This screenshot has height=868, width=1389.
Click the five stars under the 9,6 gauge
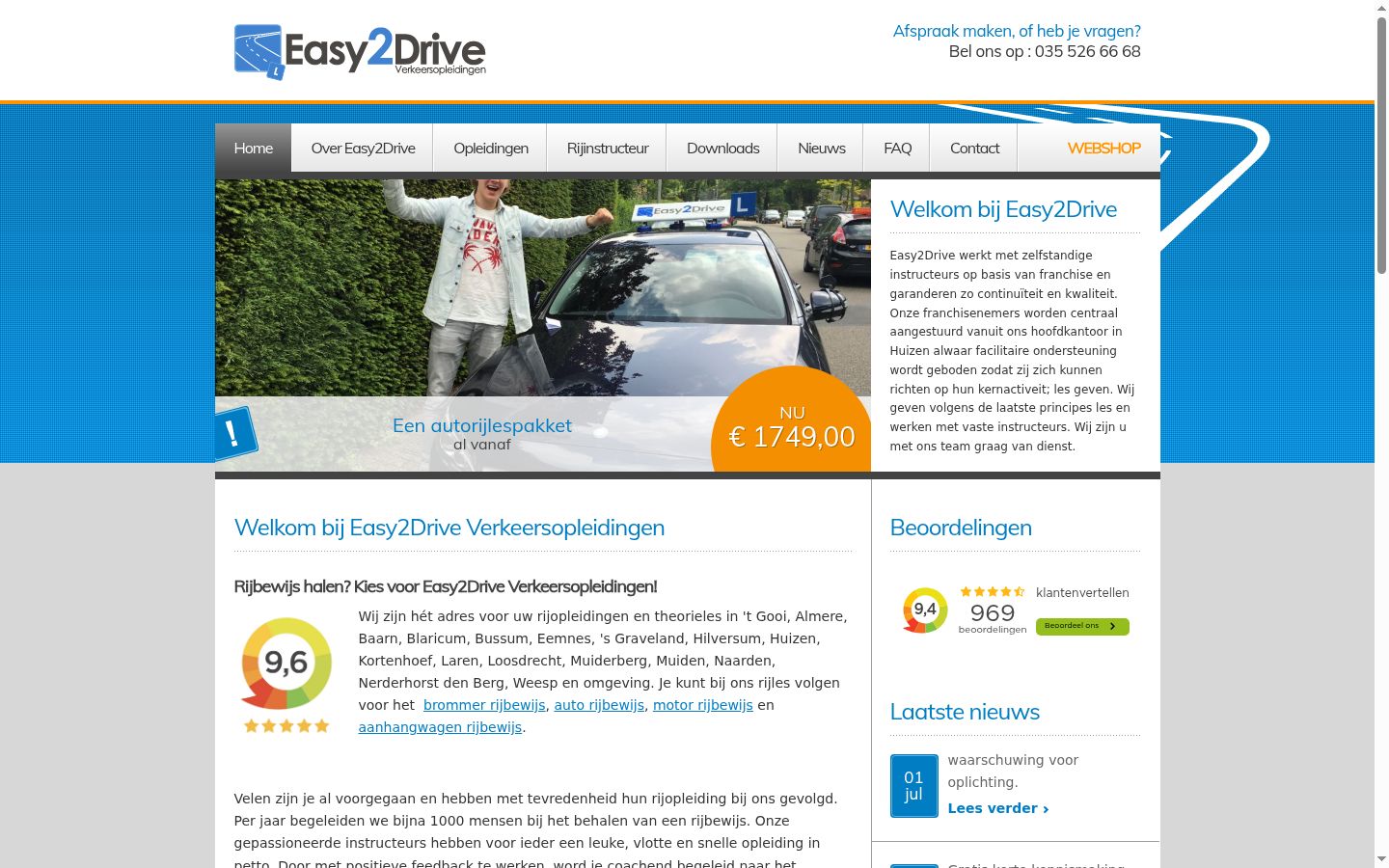[x=286, y=725]
